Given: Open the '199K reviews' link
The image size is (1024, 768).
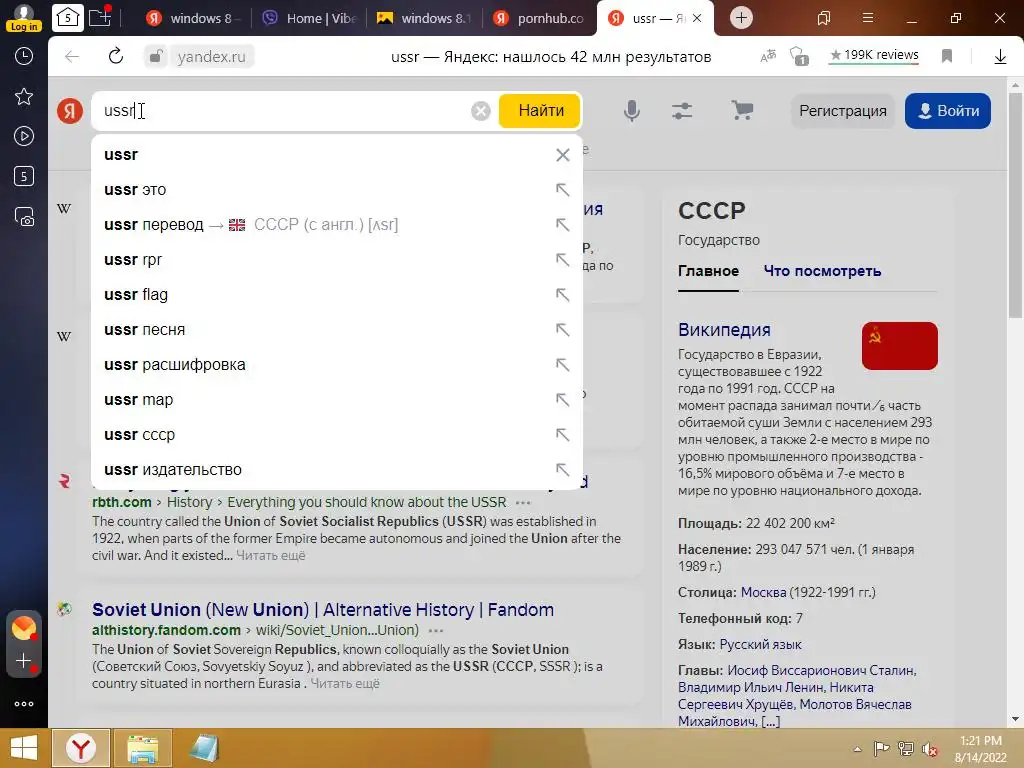Looking at the screenshot, I should 874,56.
